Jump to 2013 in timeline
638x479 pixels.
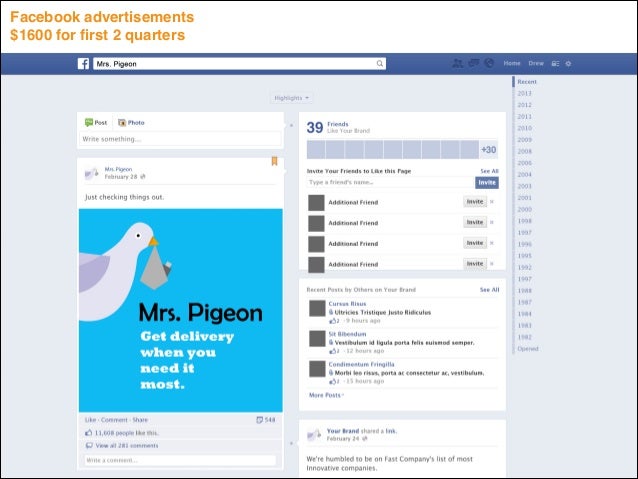524,93
